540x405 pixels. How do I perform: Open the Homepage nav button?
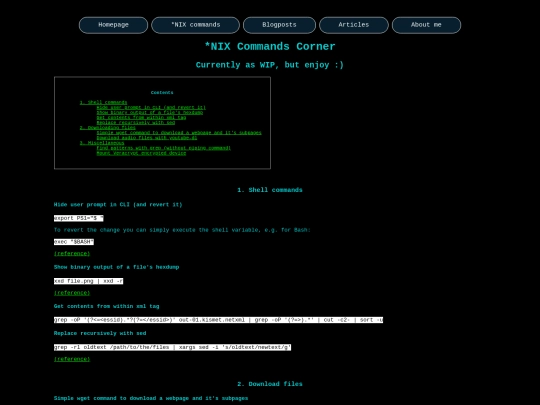[x=113, y=25]
